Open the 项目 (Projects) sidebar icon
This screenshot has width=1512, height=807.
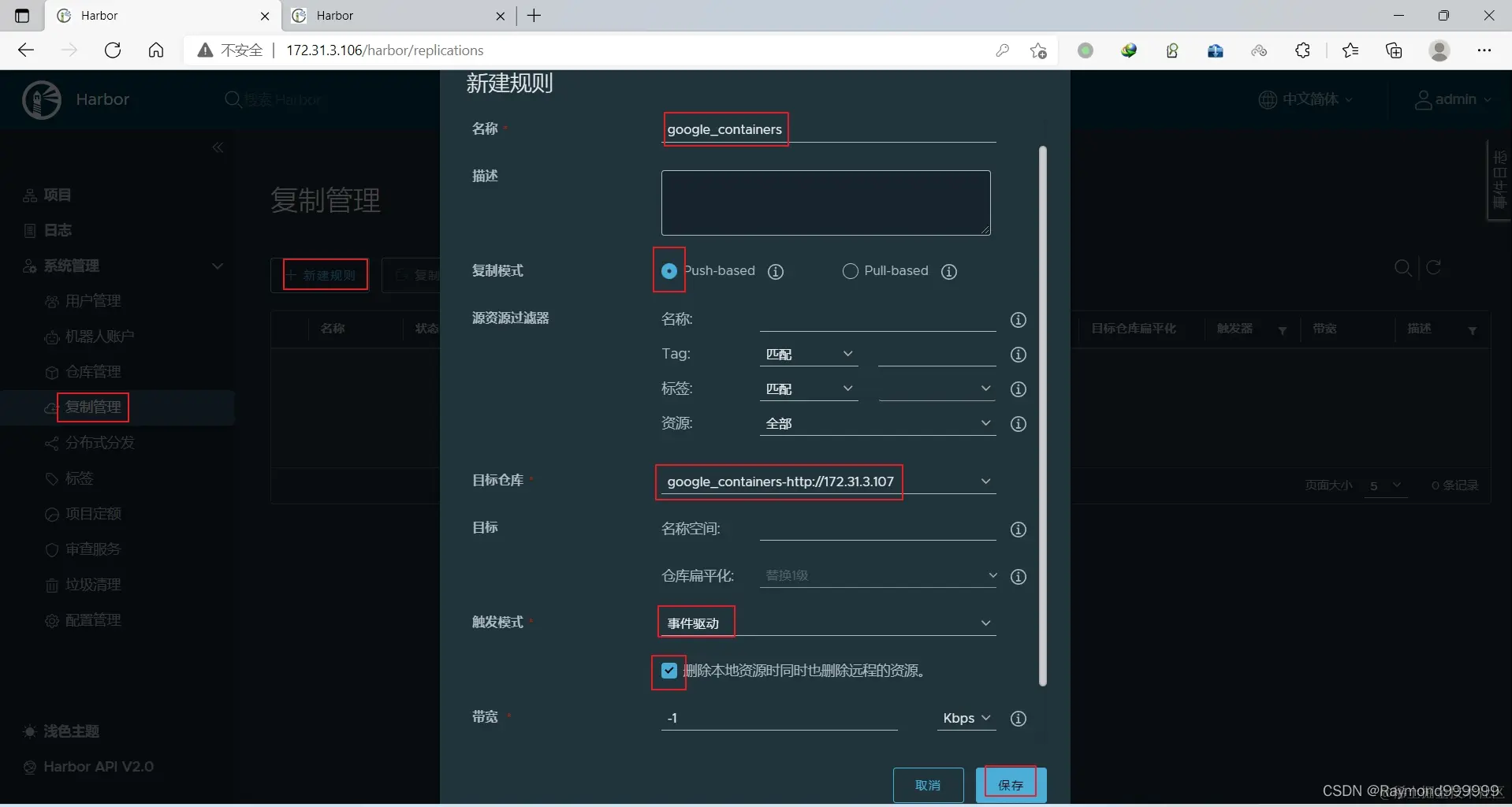click(x=55, y=195)
